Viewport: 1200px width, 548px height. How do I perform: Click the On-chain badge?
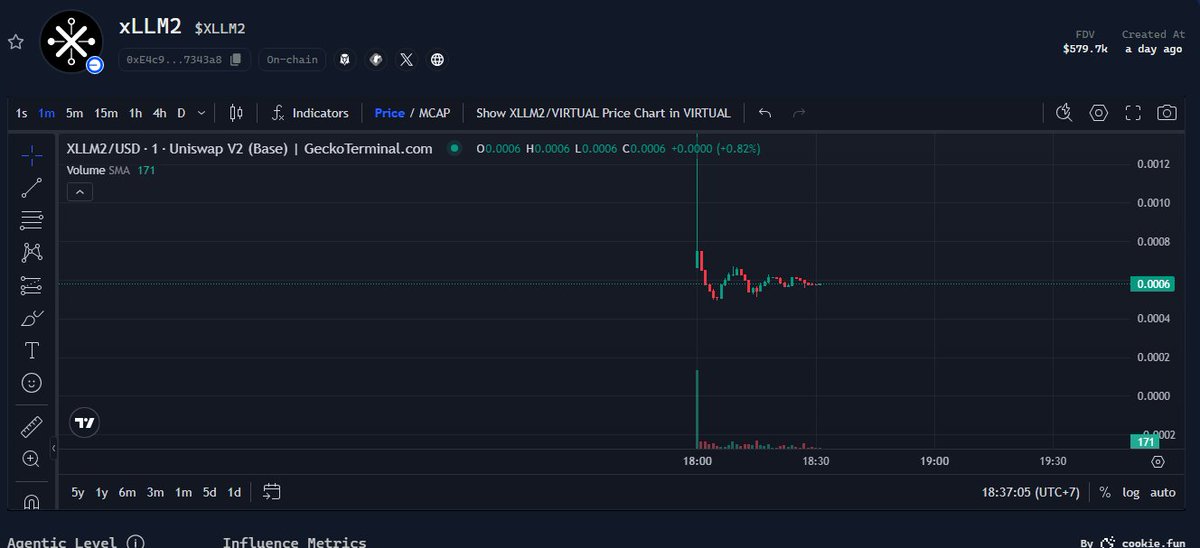coord(291,60)
